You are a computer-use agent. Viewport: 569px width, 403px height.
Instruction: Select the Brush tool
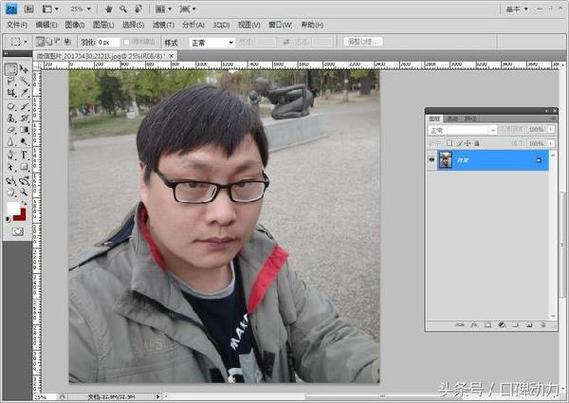pyautogui.click(x=24, y=106)
